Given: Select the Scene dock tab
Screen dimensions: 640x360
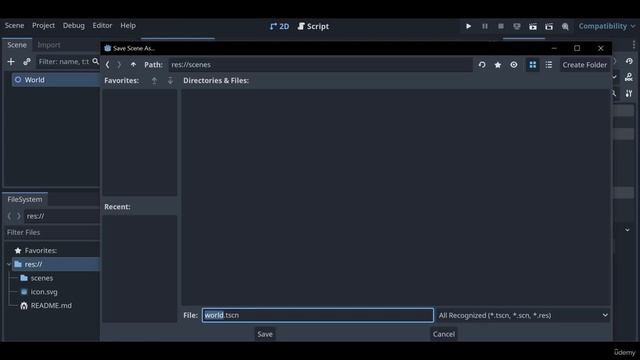Looking at the screenshot, I should click(17, 45).
